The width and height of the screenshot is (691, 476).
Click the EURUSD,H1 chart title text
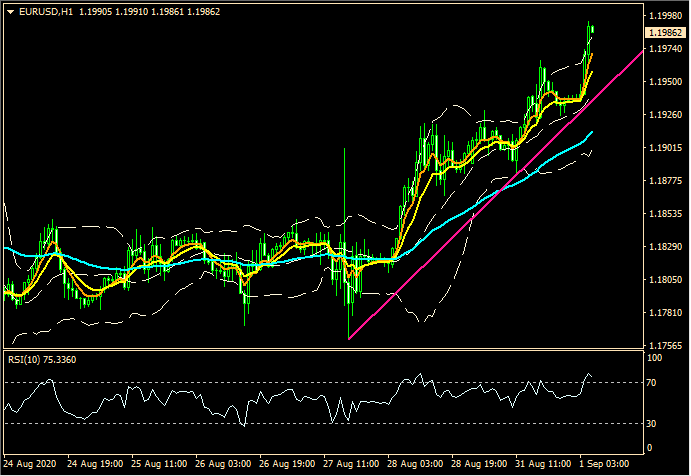(x=46, y=11)
